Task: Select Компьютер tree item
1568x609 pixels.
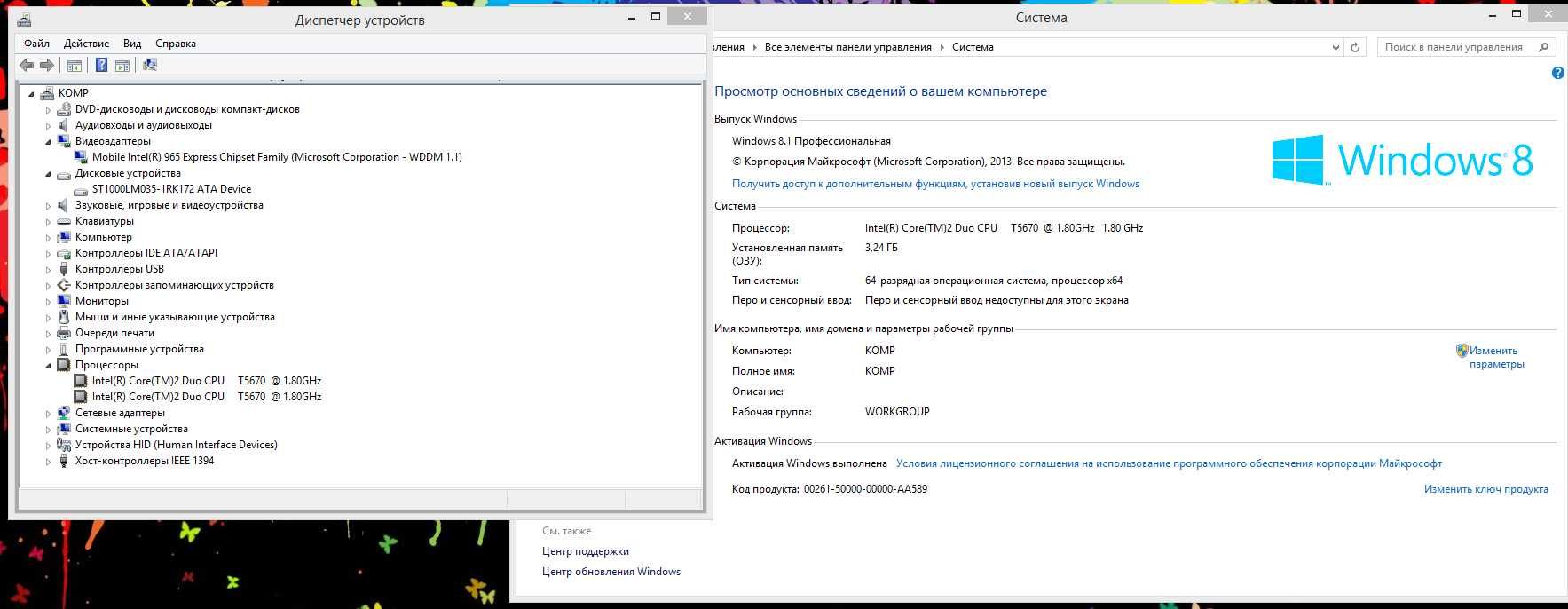Action: tap(103, 237)
